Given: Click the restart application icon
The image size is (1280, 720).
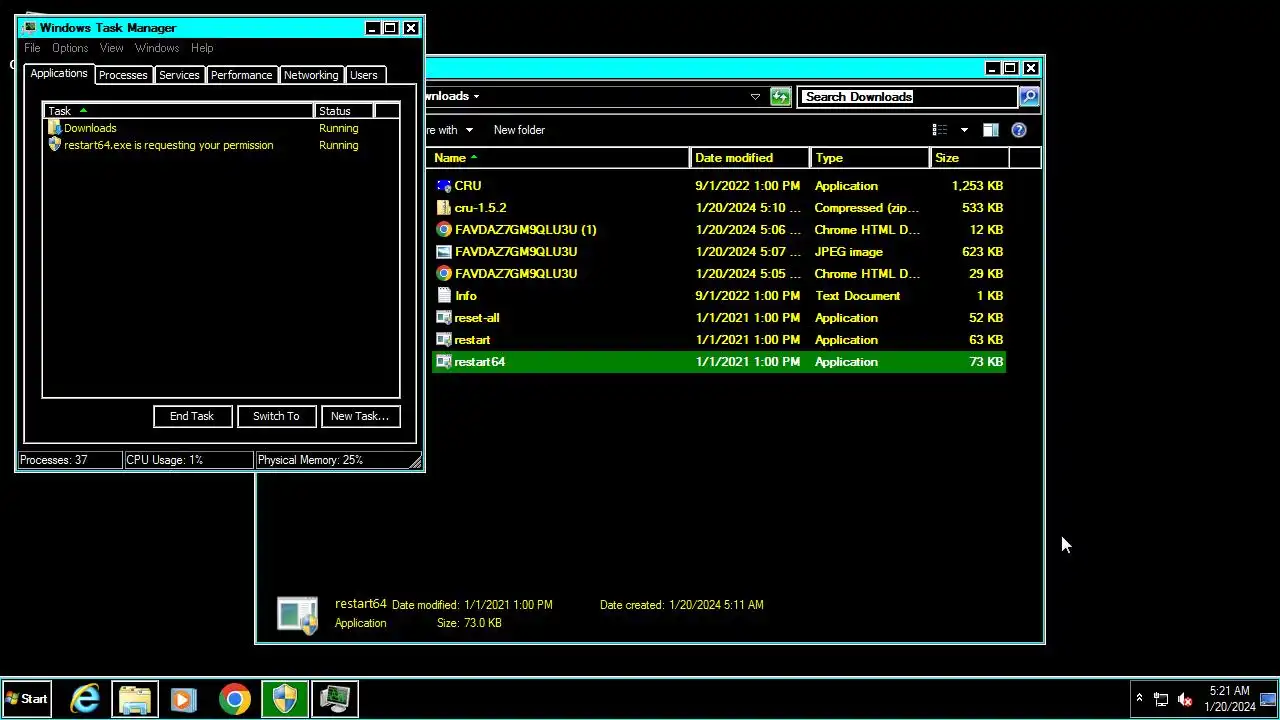Looking at the screenshot, I should [444, 340].
